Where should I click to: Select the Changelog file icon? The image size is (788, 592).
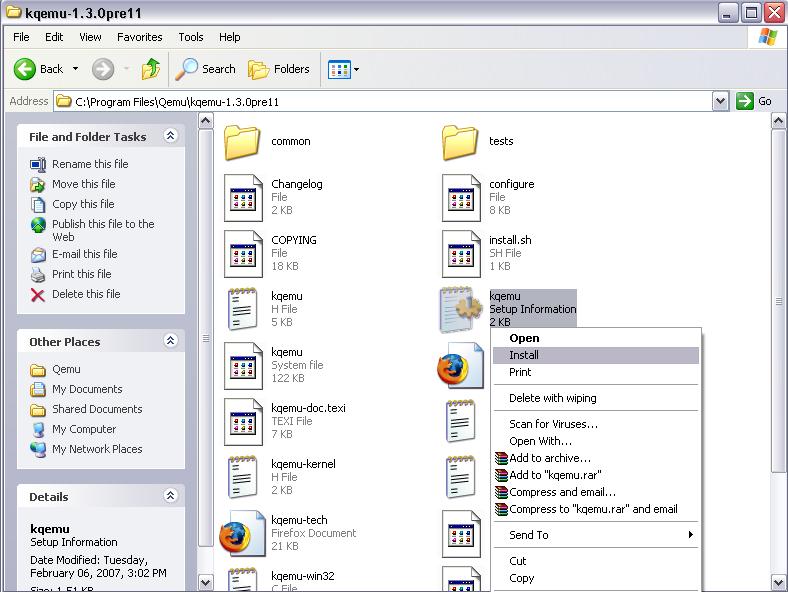(x=243, y=197)
